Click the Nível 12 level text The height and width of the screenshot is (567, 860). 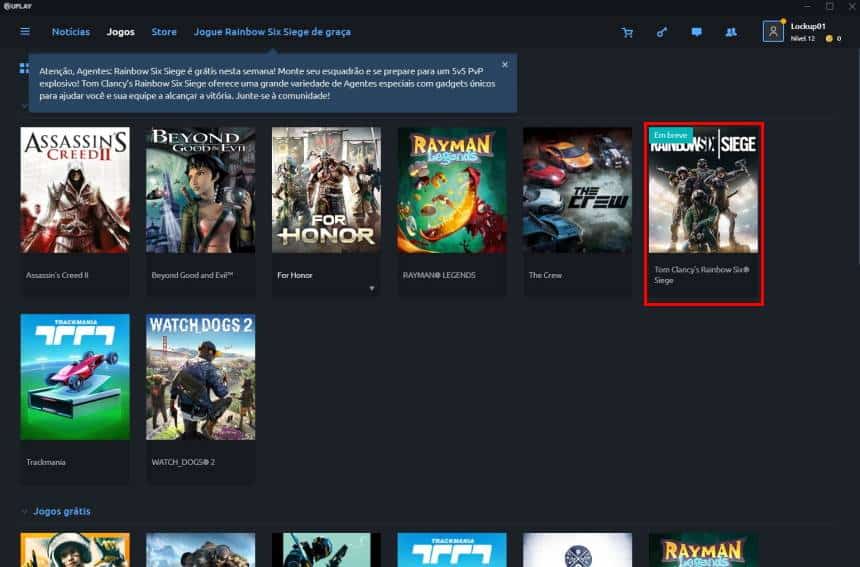click(802, 38)
